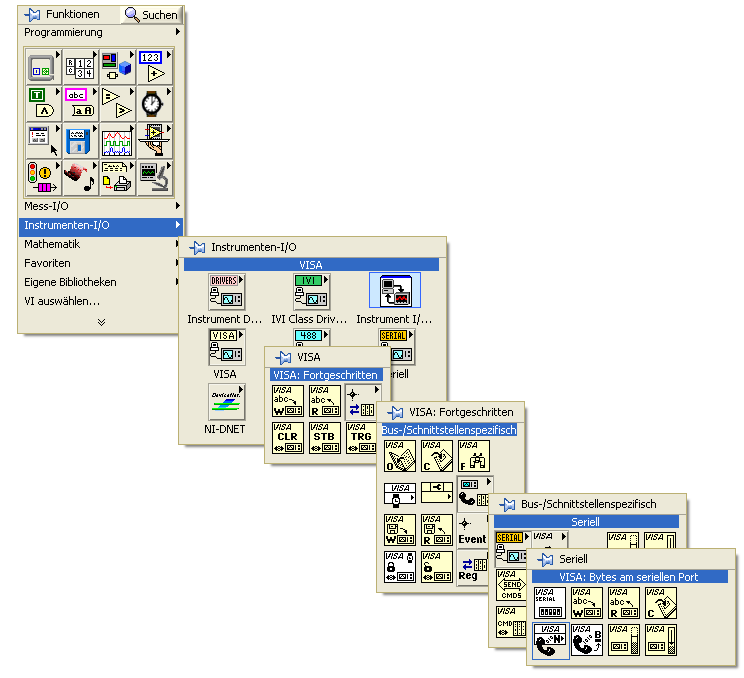Image resolution: width=744 pixels, height=678 pixels.
Task: Open the 488 GPIB subpalette icon
Action: coord(311,338)
